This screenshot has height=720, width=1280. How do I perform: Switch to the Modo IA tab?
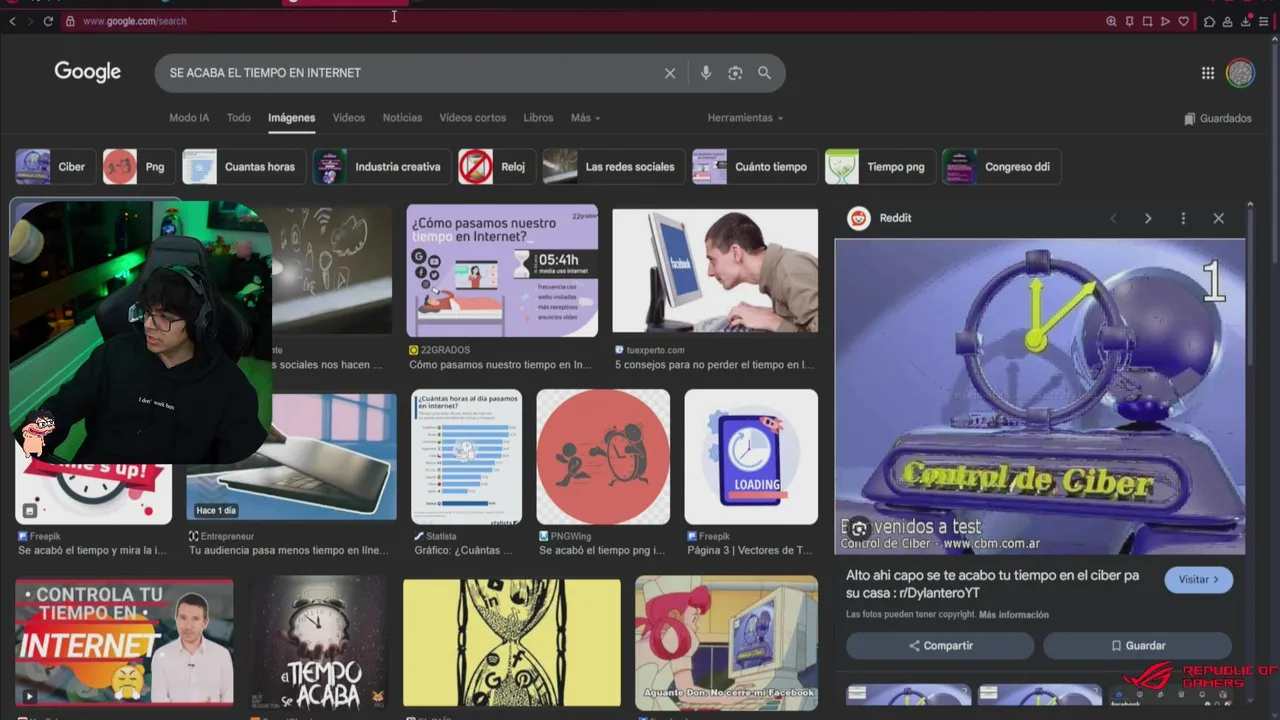[189, 118]
